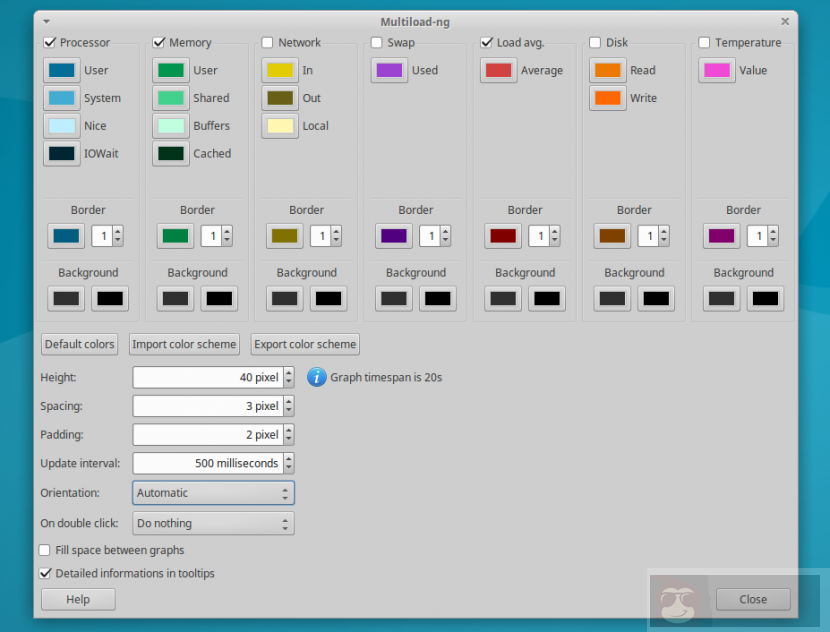Open the Orientation dropdown
830x632 pixels.
click(213, 493)
